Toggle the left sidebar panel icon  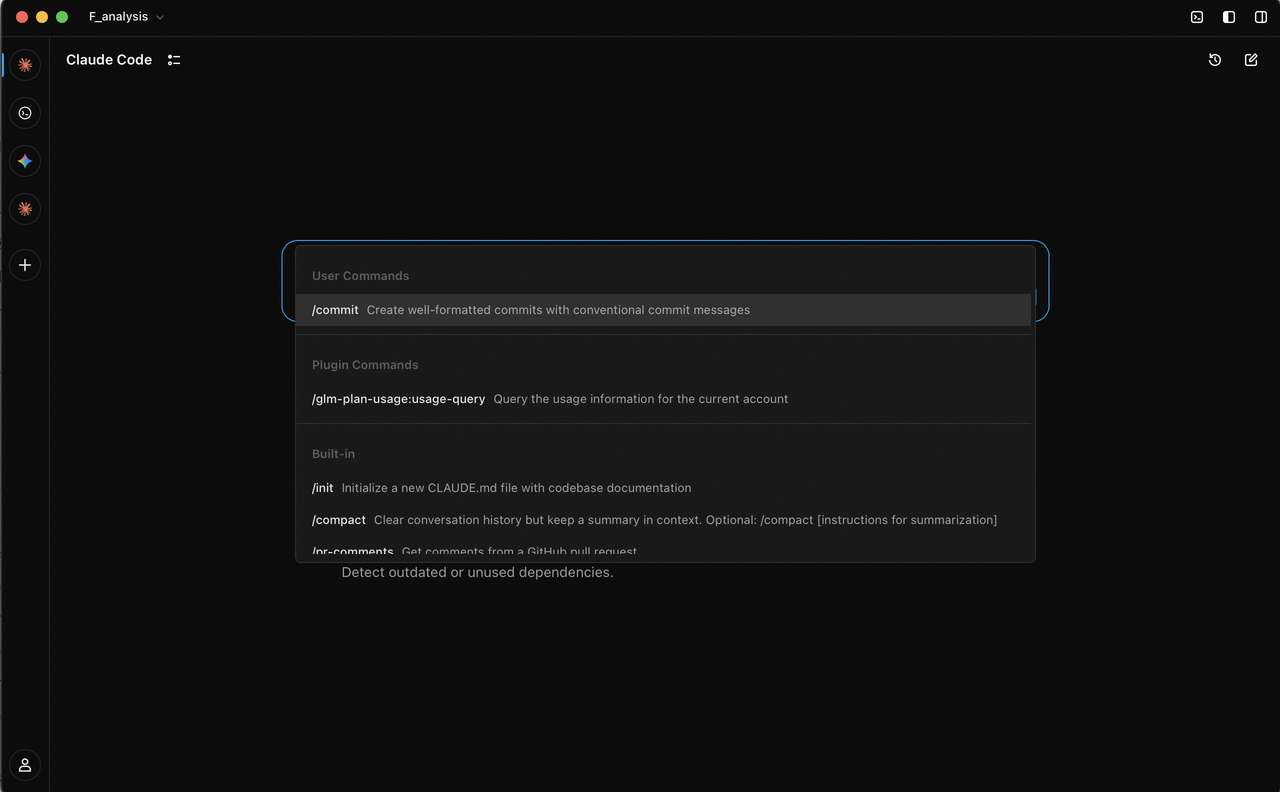click(1229, 17)
